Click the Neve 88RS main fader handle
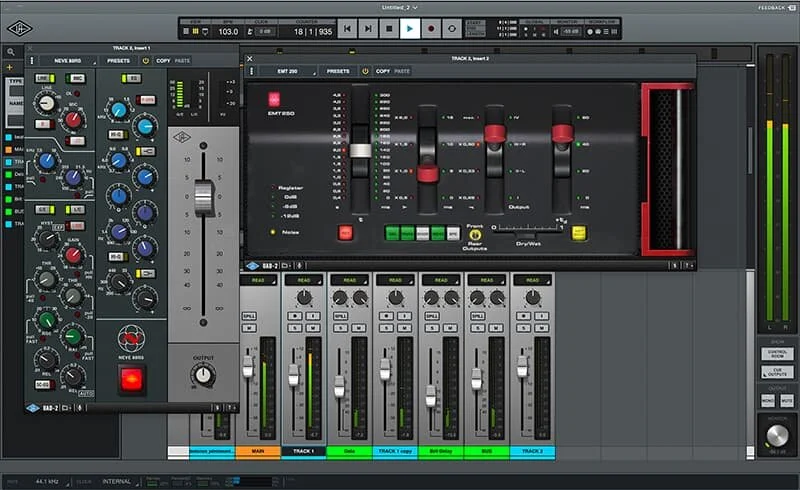The height and width of the screenshot is (490, 800). (x=203, y=198)
